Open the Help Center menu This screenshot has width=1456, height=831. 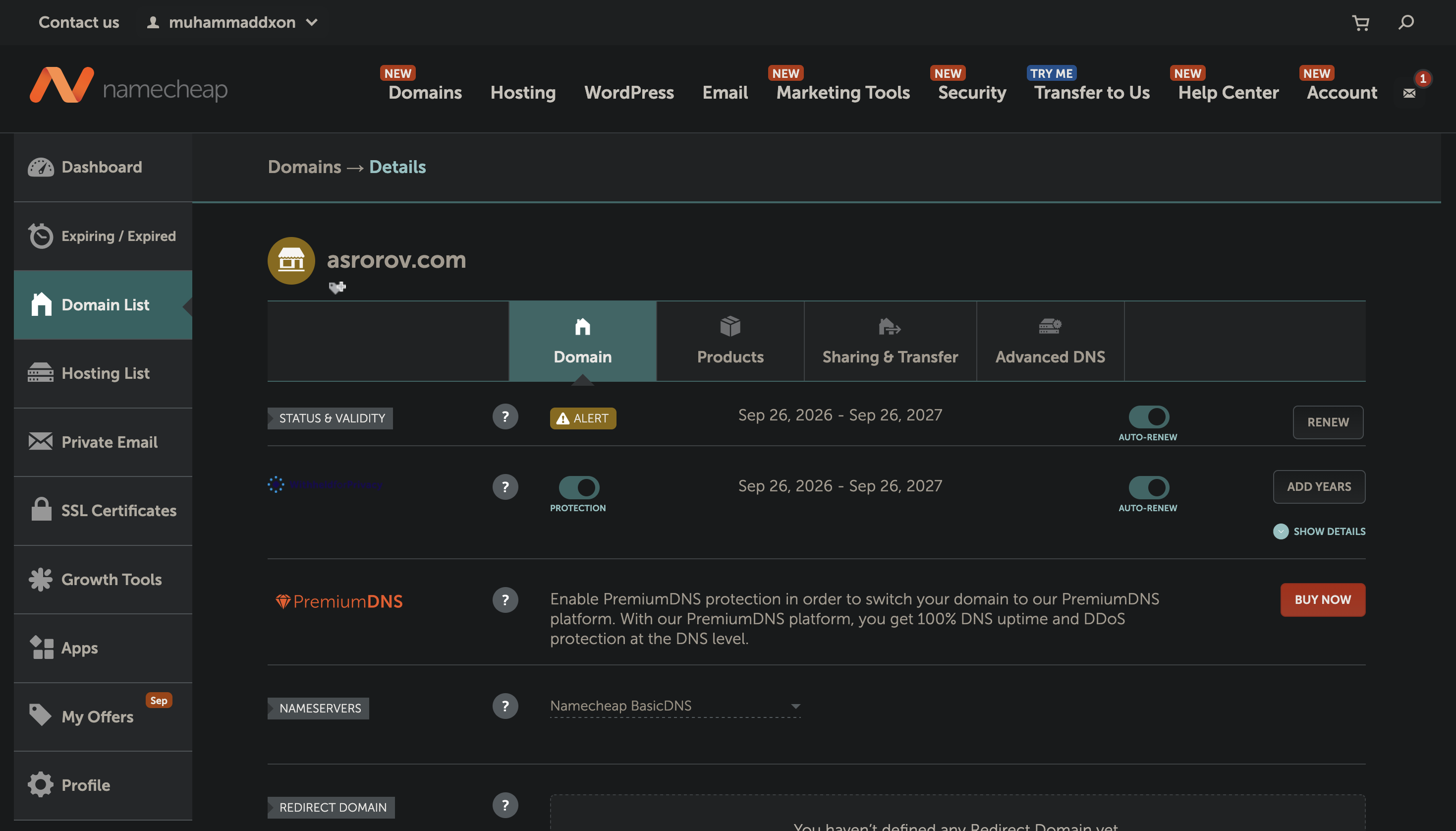pyautogui.click(x=1229, y=92)
